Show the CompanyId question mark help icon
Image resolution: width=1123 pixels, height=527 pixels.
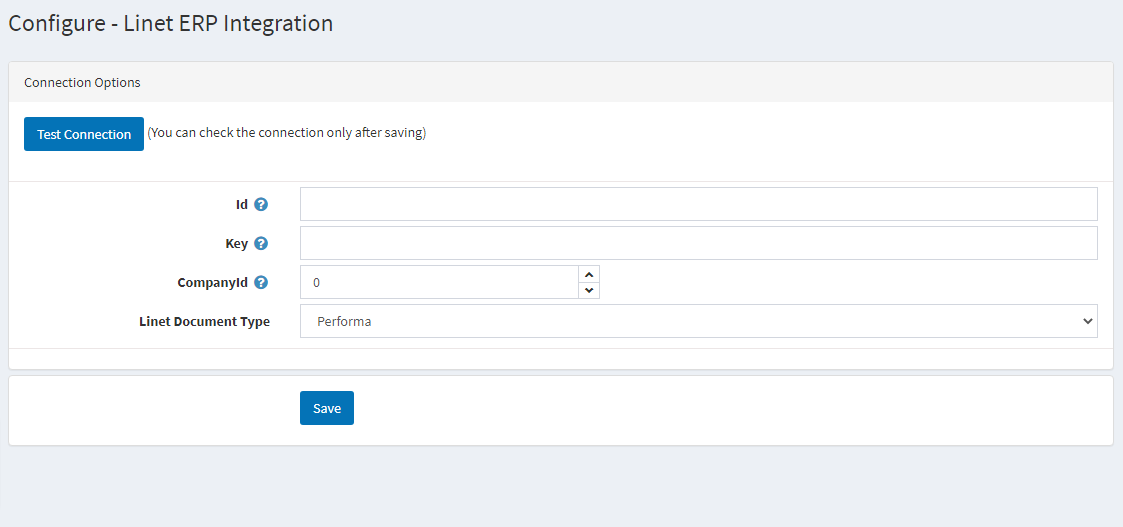(x=261, y=282)
